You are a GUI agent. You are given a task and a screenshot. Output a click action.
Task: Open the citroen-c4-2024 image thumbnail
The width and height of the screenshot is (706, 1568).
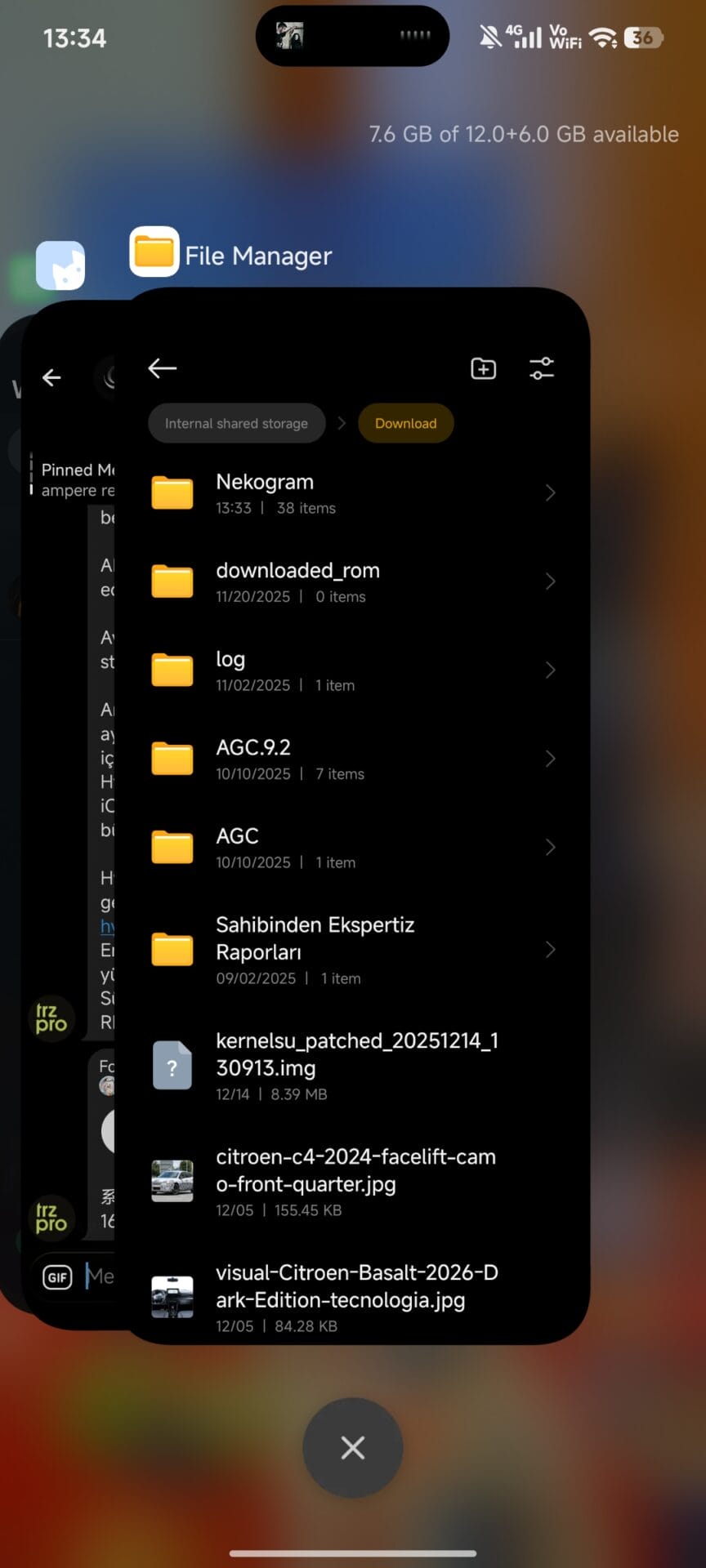(172, 1182)
